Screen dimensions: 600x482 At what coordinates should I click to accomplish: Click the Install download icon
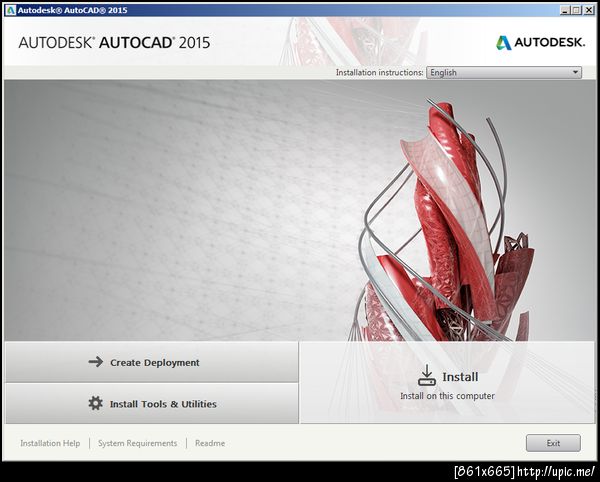(x=427, y=375)
